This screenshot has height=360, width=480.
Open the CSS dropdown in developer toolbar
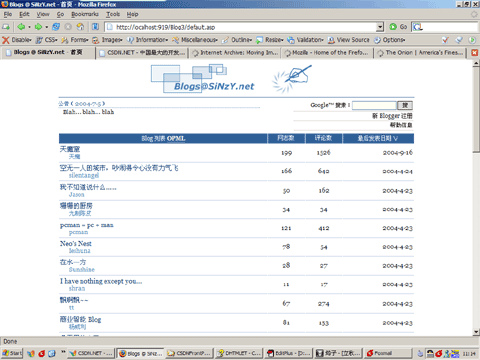point(47,40)
